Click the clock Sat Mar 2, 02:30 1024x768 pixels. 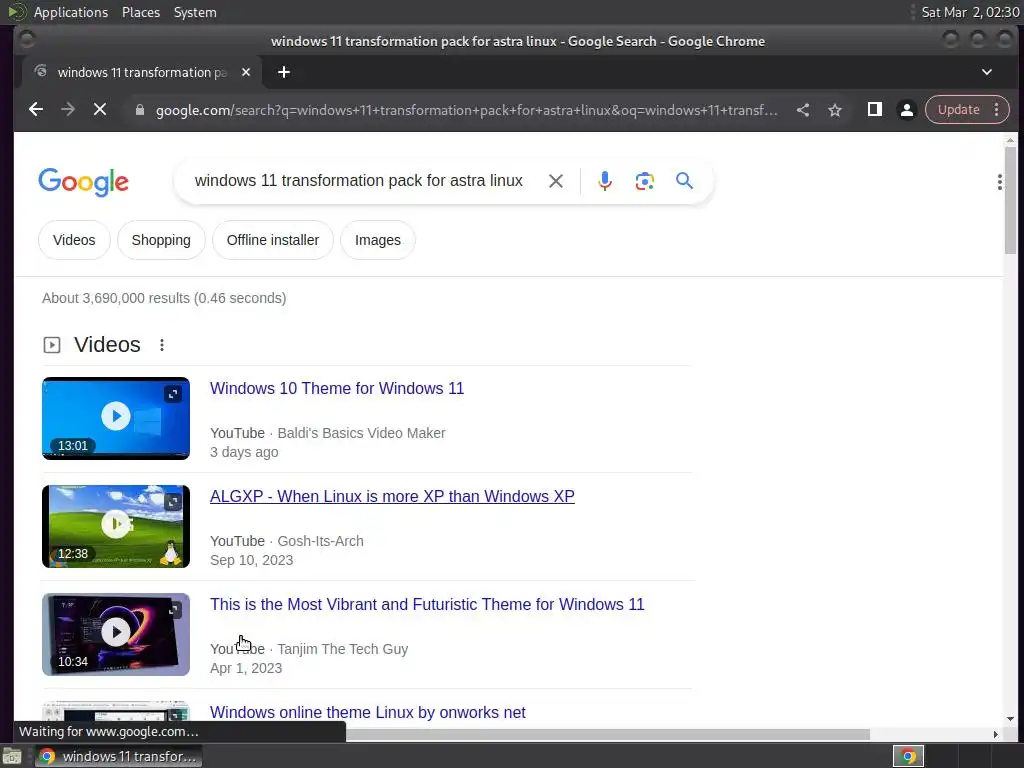click(970, 12)
